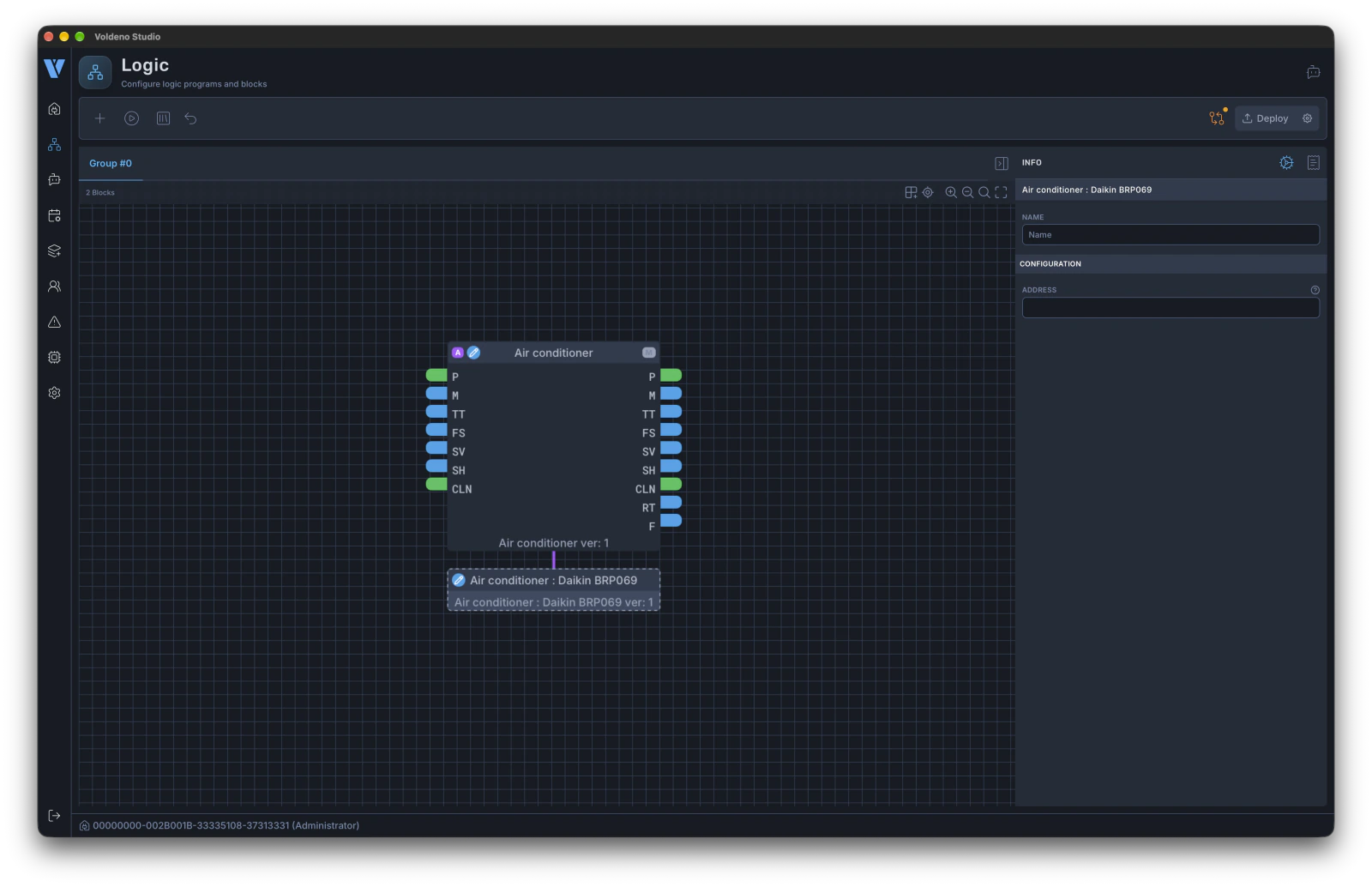Open Schedules icon in left sidebar
Viewport: 1372px width, 887px height.
click(x=54, y=215)
